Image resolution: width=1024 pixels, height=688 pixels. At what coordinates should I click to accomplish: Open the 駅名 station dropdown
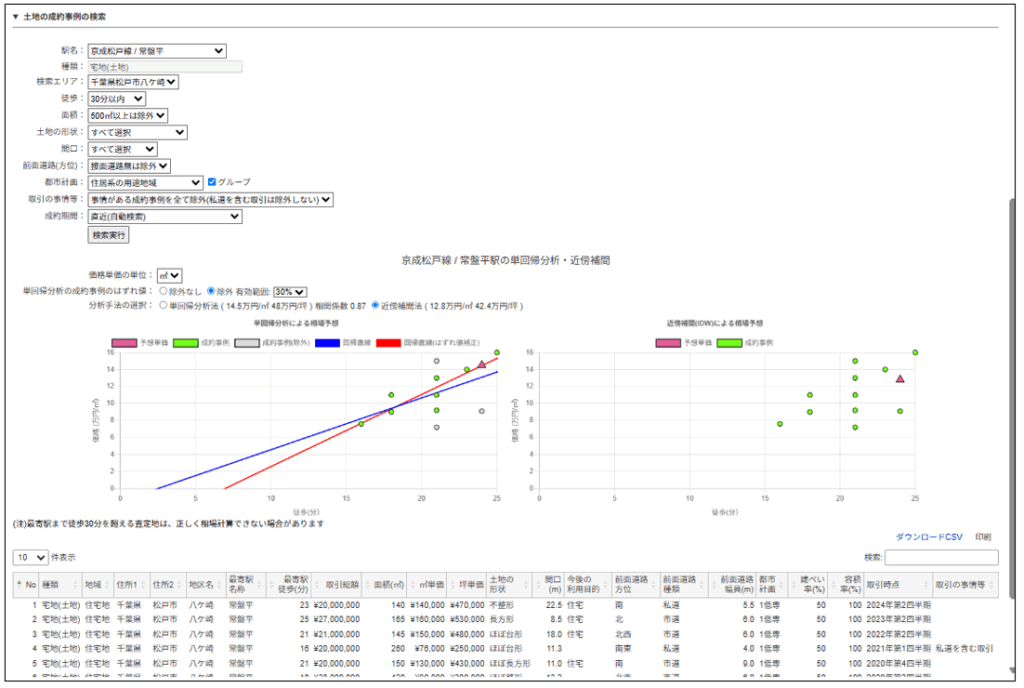pyautogui.click(x=156, y=51)
